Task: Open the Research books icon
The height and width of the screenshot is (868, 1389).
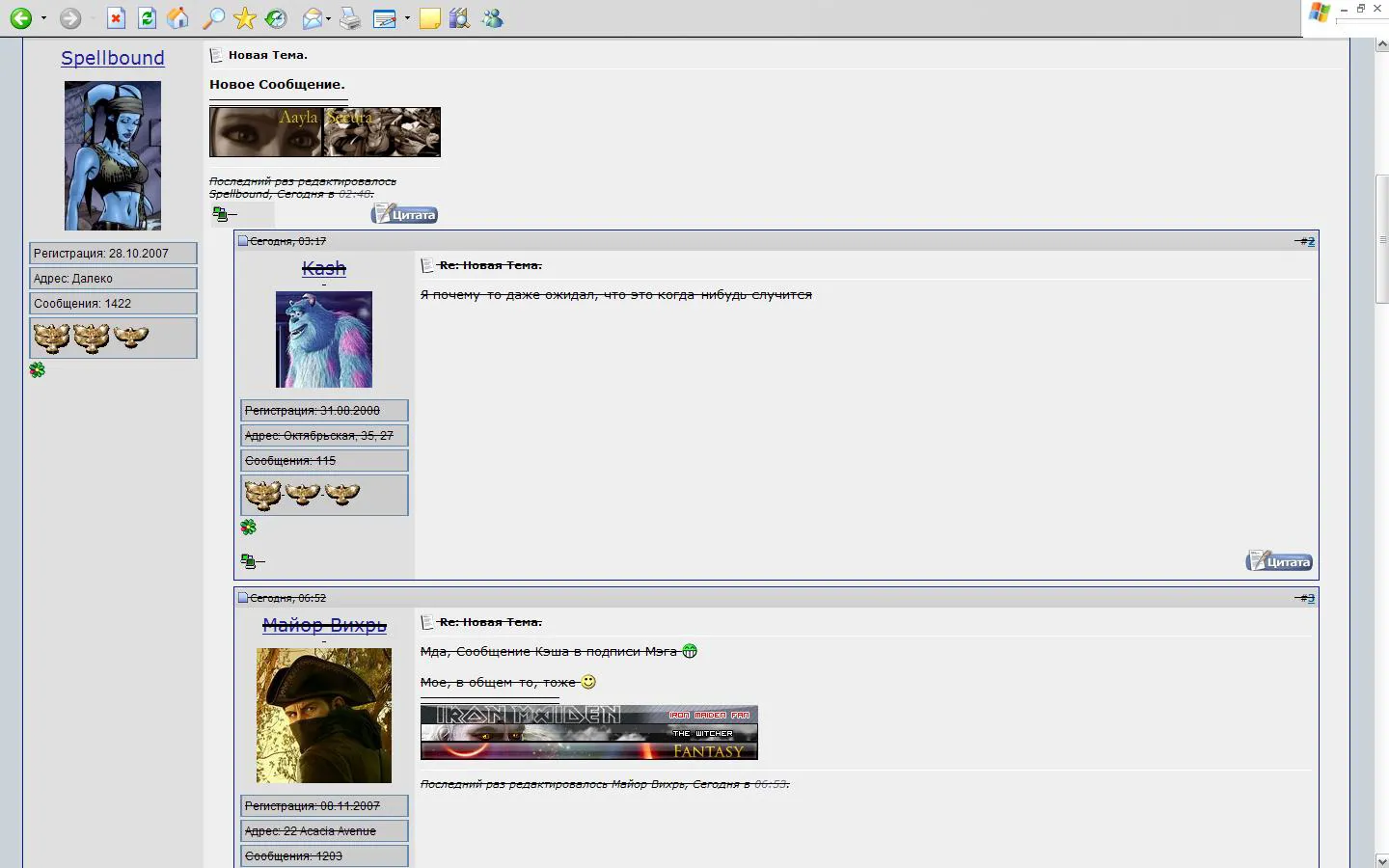Action: 460,18
